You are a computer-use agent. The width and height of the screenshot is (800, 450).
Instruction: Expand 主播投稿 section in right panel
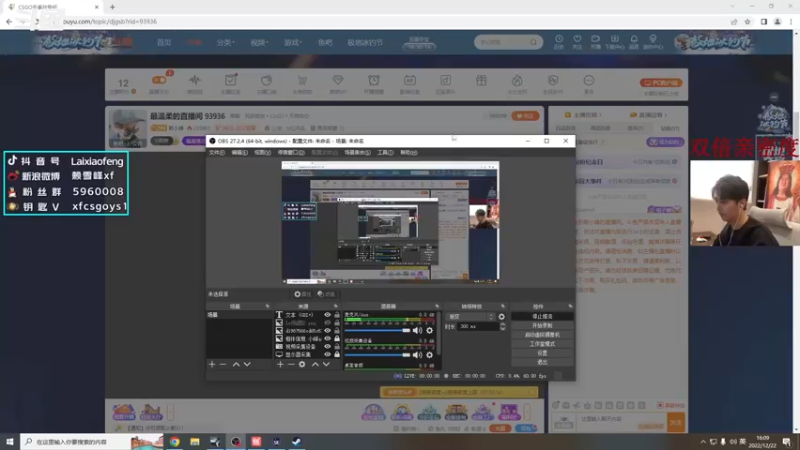point(583,115)
